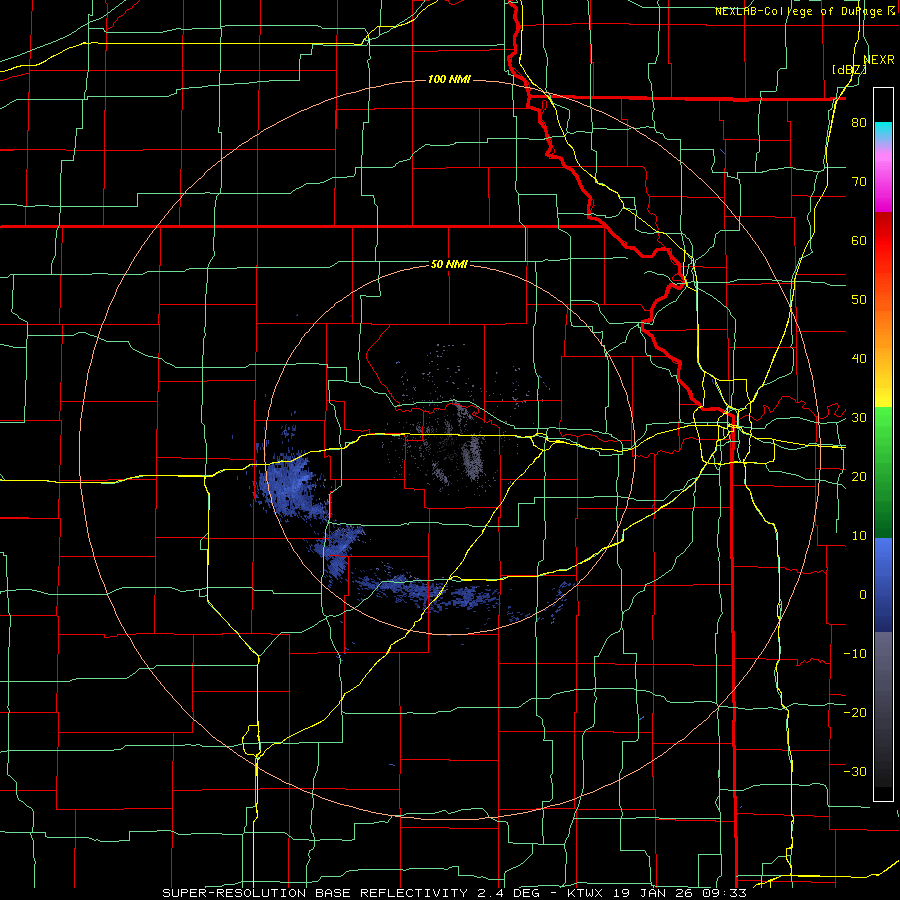Click the 100 NMI range ring label
The height and width of the screenshot is (900, 900).
(449, 79)
